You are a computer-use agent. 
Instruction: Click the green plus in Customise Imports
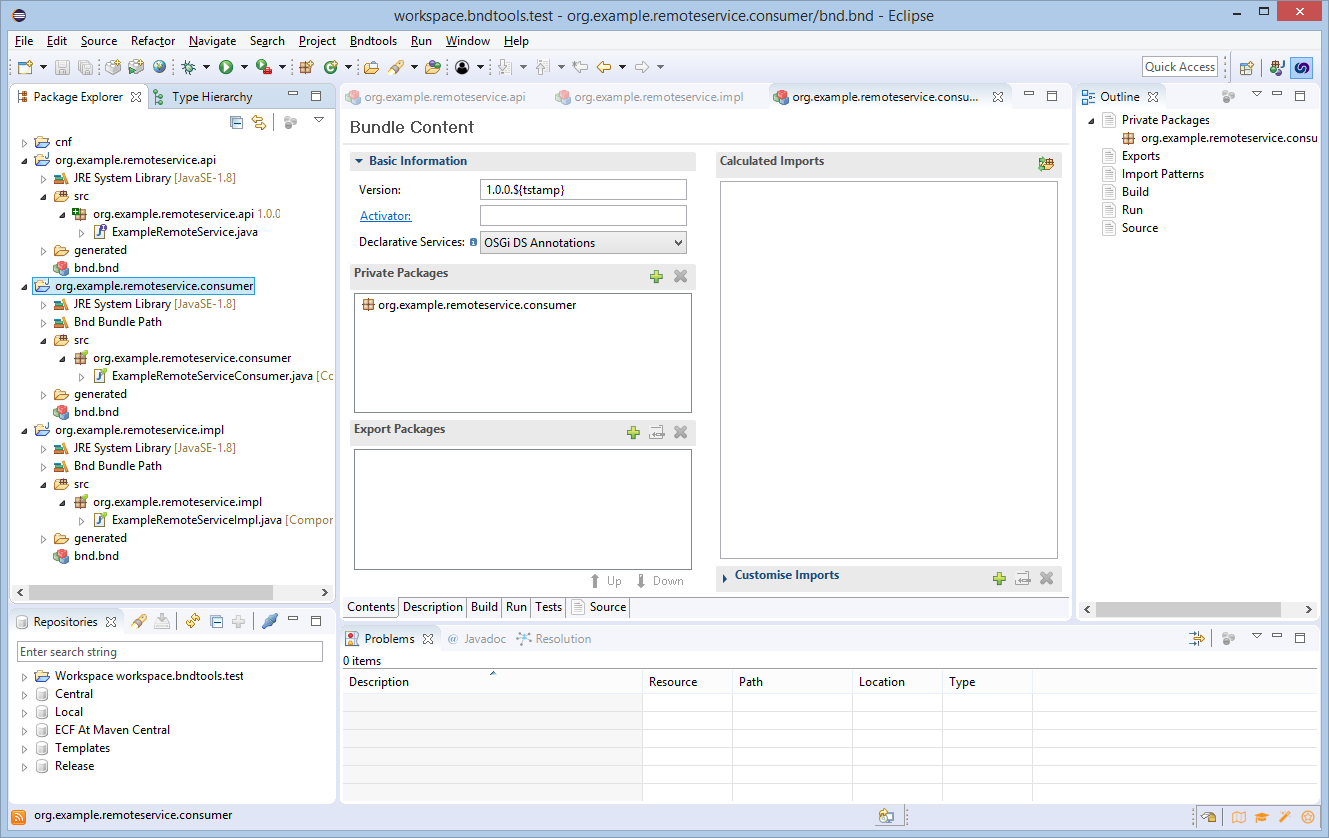click(x=999, y=578)
